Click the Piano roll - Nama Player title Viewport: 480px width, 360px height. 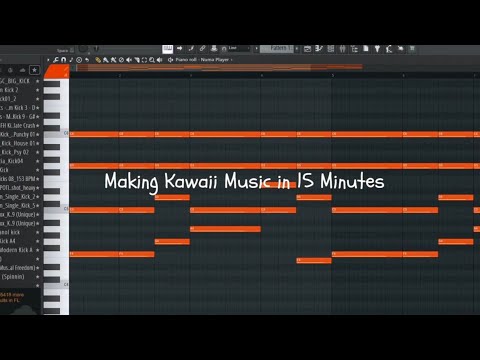(x=202, y=60)
